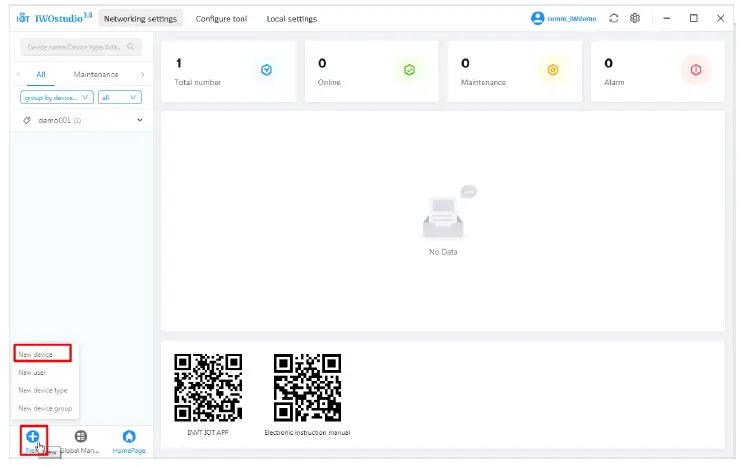Maximize the IWOstudio window
The image size is (742, 466).
[694, 18]
